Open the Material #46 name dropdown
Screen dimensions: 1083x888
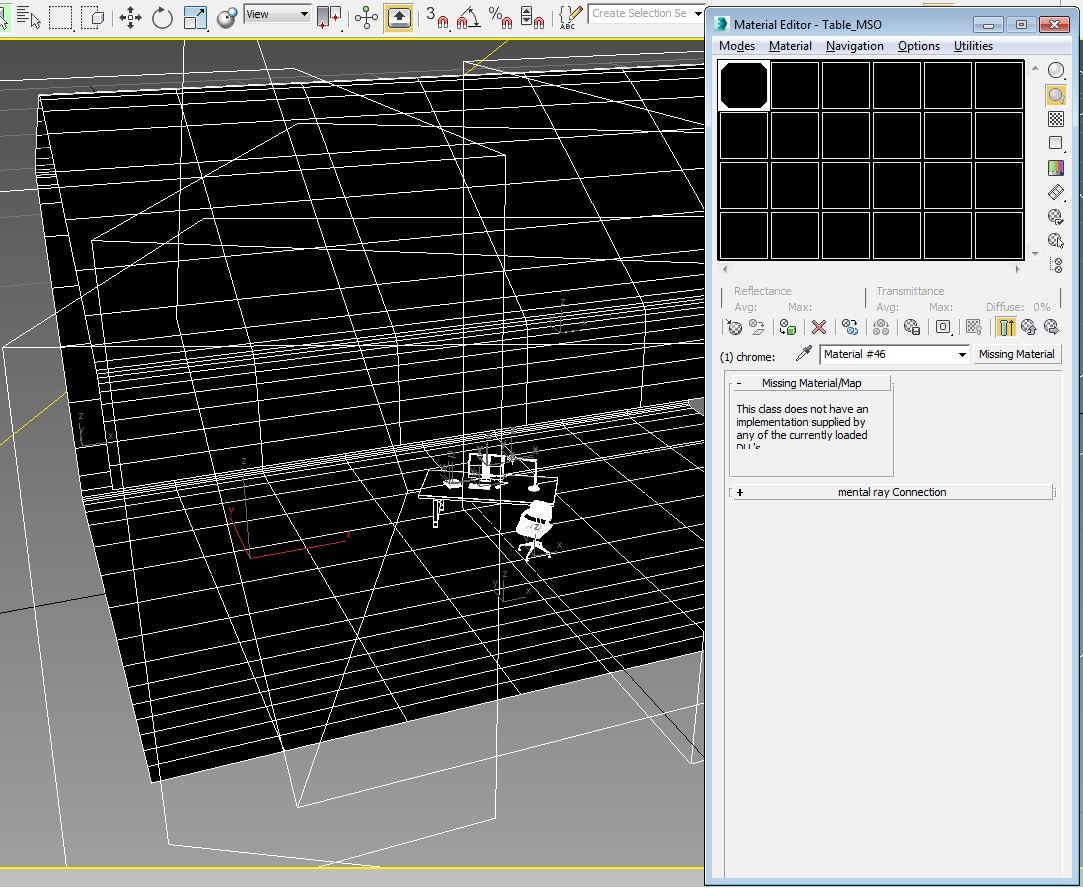[x=962, y=355]
